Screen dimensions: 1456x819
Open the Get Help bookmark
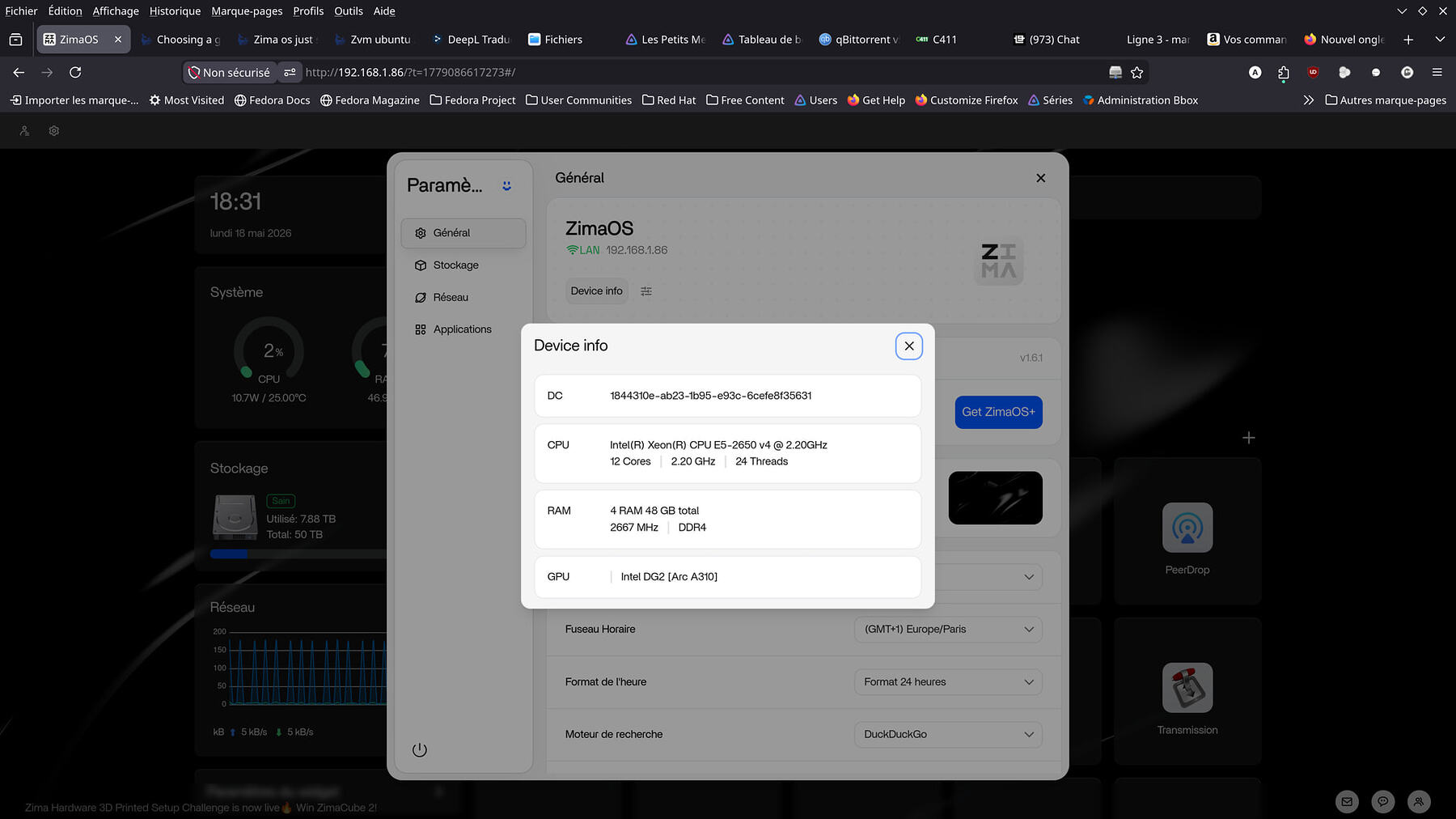point(876,100)
